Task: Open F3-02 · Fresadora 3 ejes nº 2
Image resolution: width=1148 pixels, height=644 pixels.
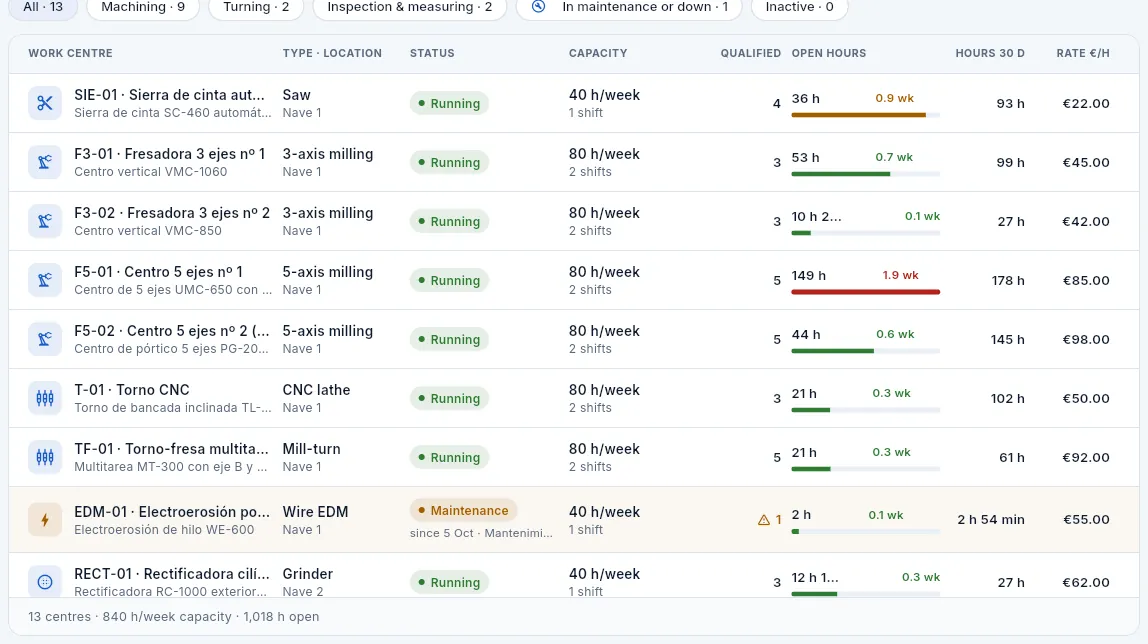Action: (x=574, y=221)
